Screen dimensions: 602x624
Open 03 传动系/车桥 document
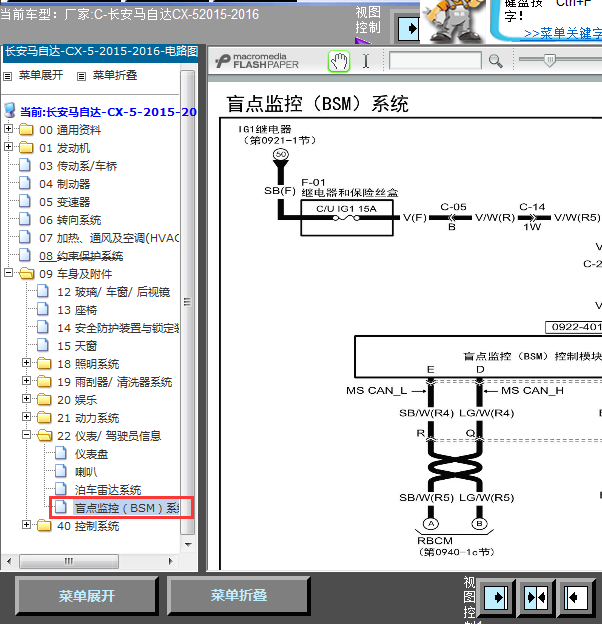tap(78, 166)
